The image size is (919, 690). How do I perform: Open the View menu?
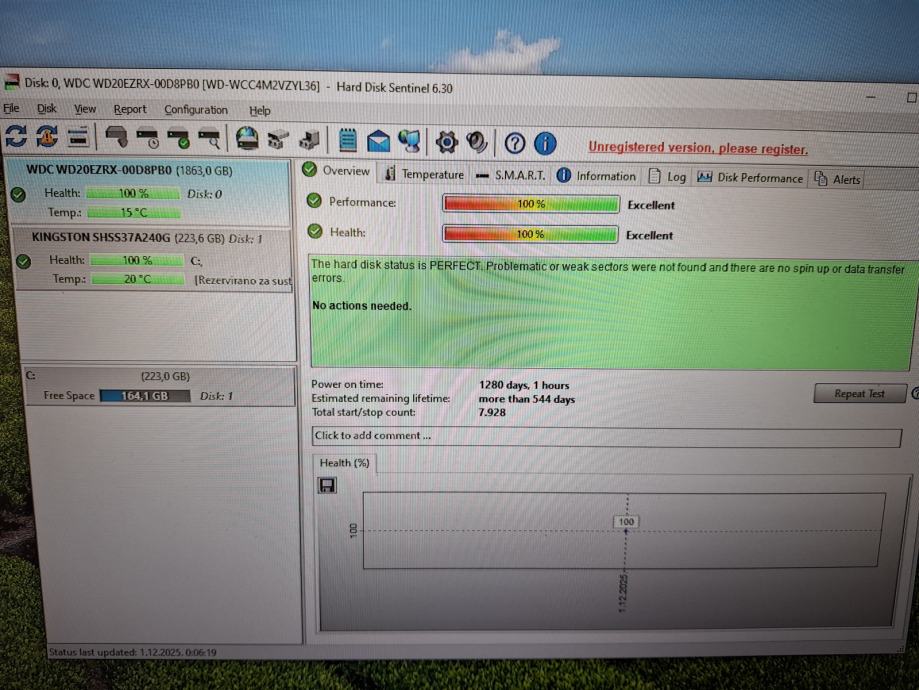[x=85, y=109]
